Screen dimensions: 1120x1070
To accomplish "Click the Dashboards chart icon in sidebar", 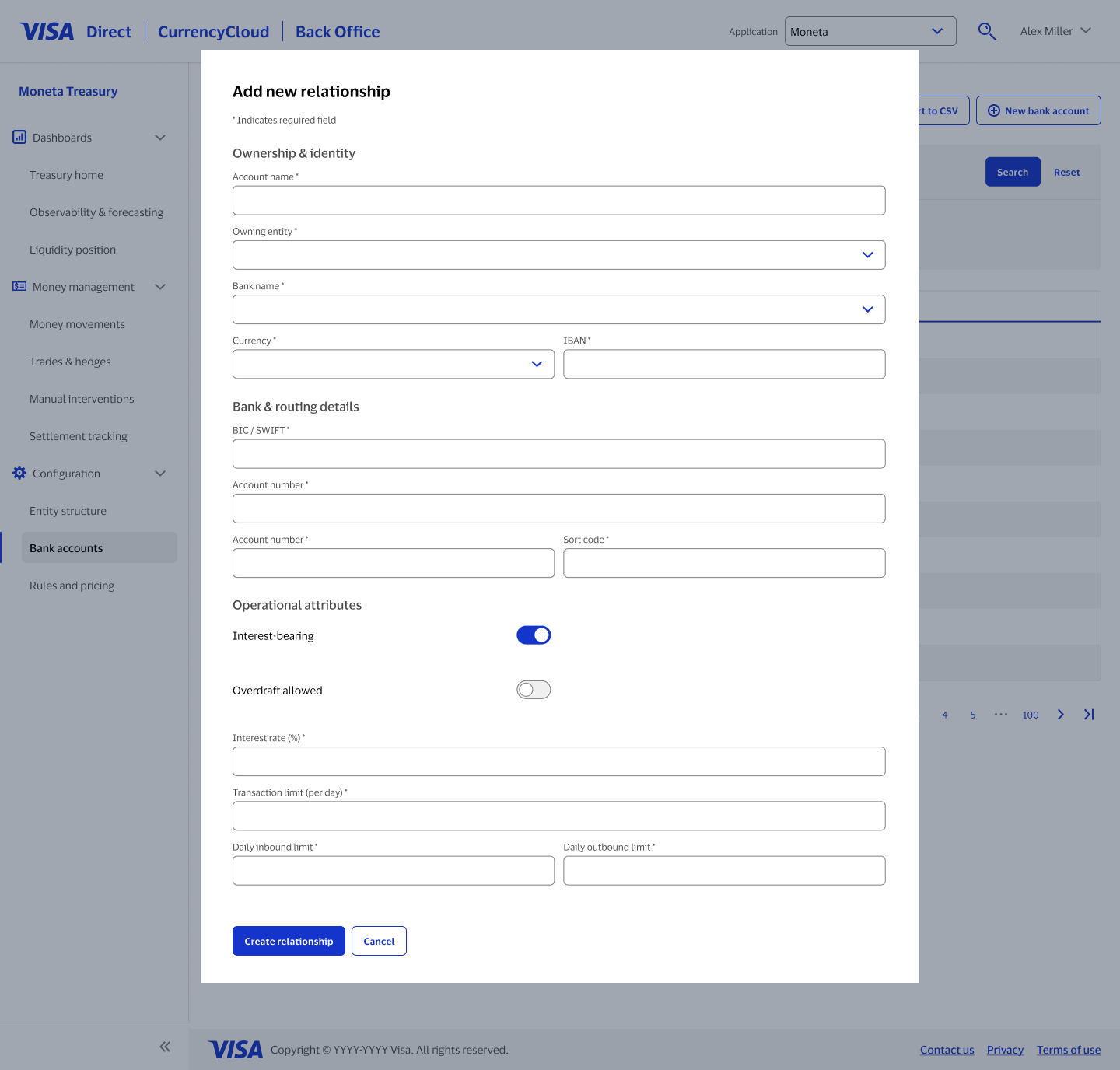I will point(19,137).
